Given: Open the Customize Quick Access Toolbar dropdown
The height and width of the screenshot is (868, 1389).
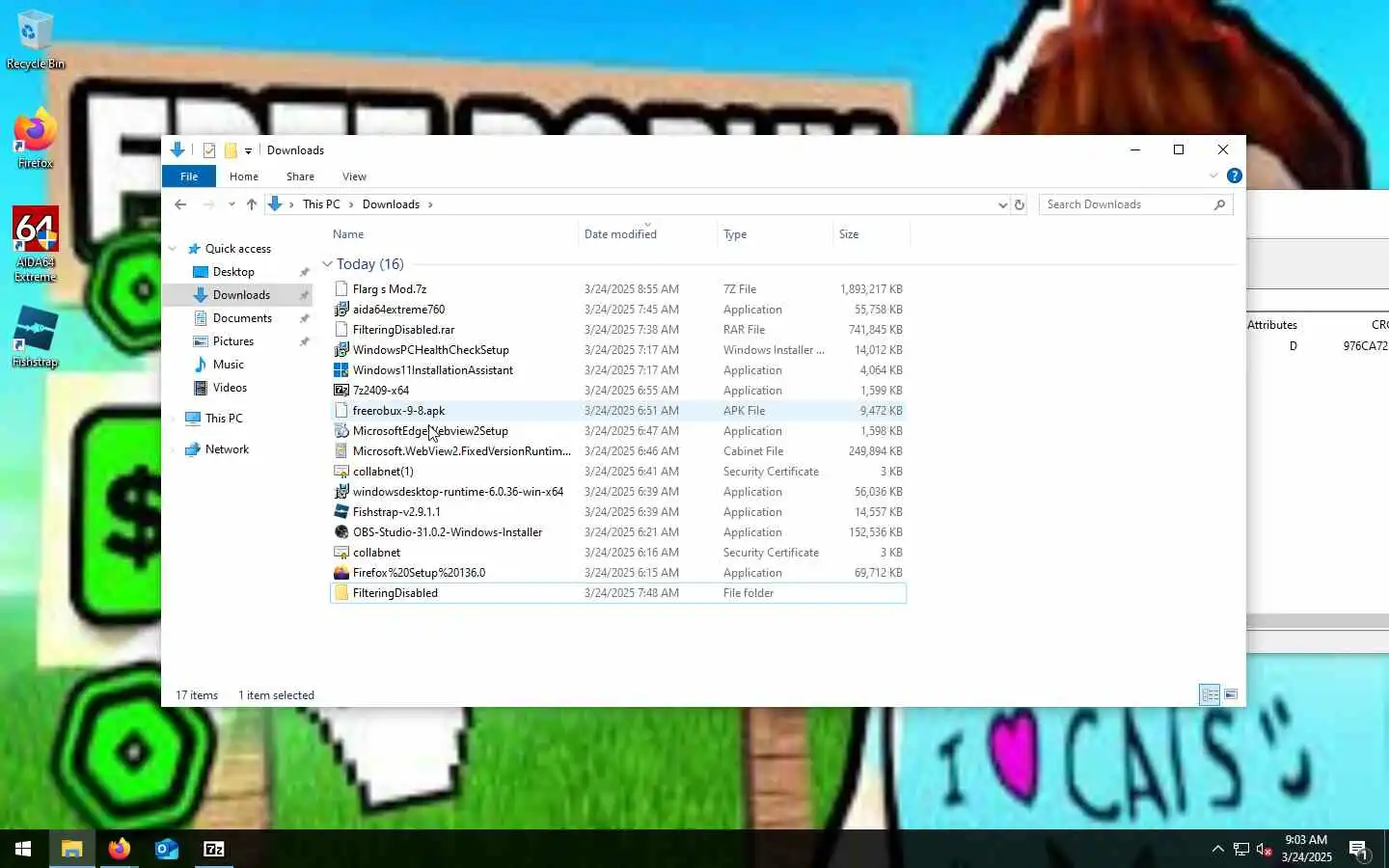Looking at the screenshot, I should tap(248, 150).
